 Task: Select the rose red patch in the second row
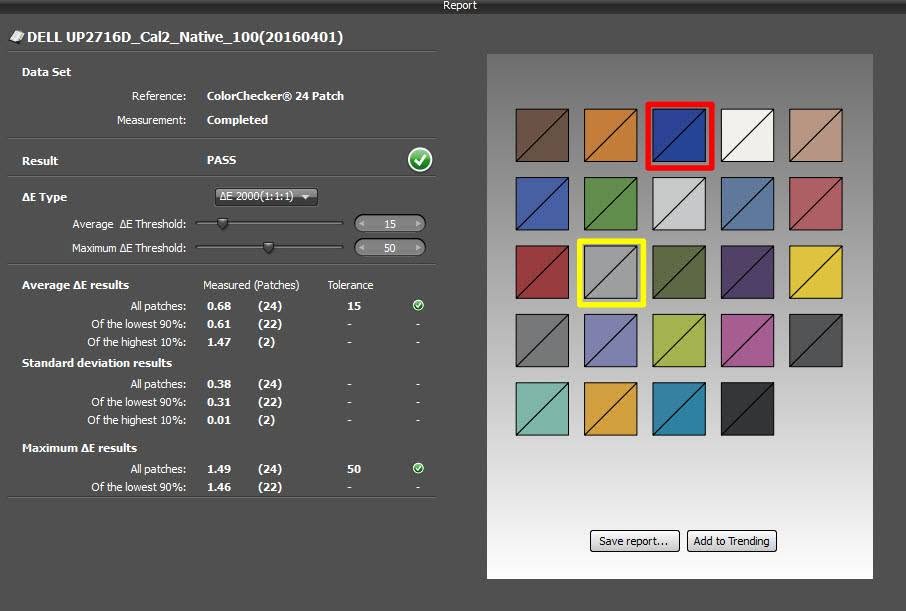[x=816, y=203]
